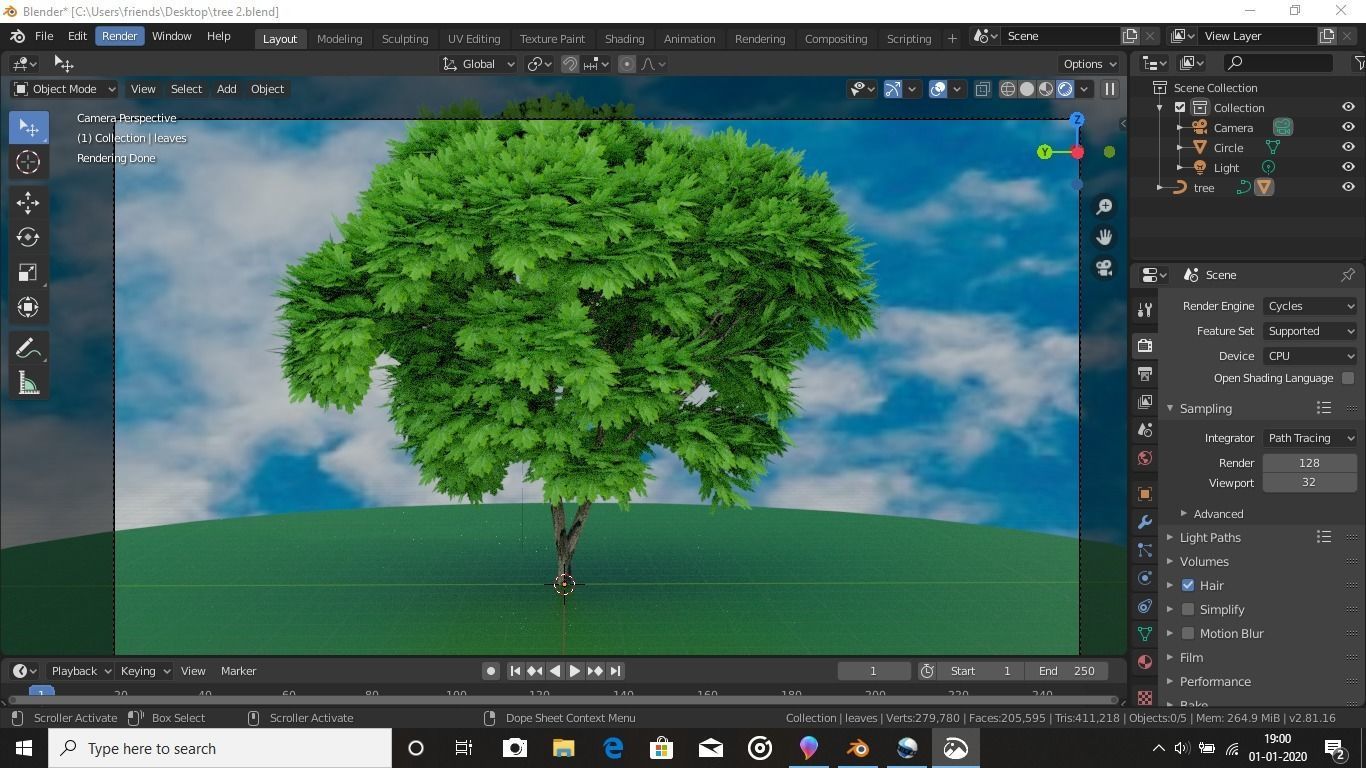
Task: Click the Options button
Action: coord(1090,64)
